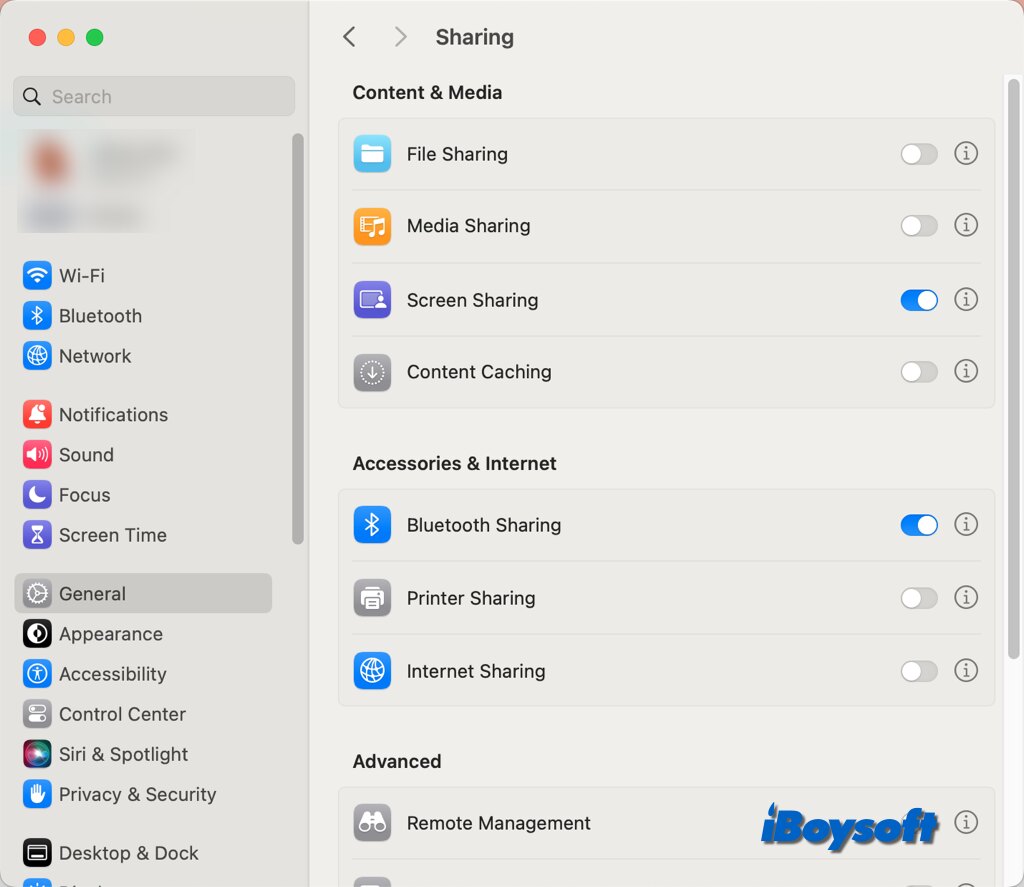Click the Remote Management binoculars icon

(x=372, y=822)
